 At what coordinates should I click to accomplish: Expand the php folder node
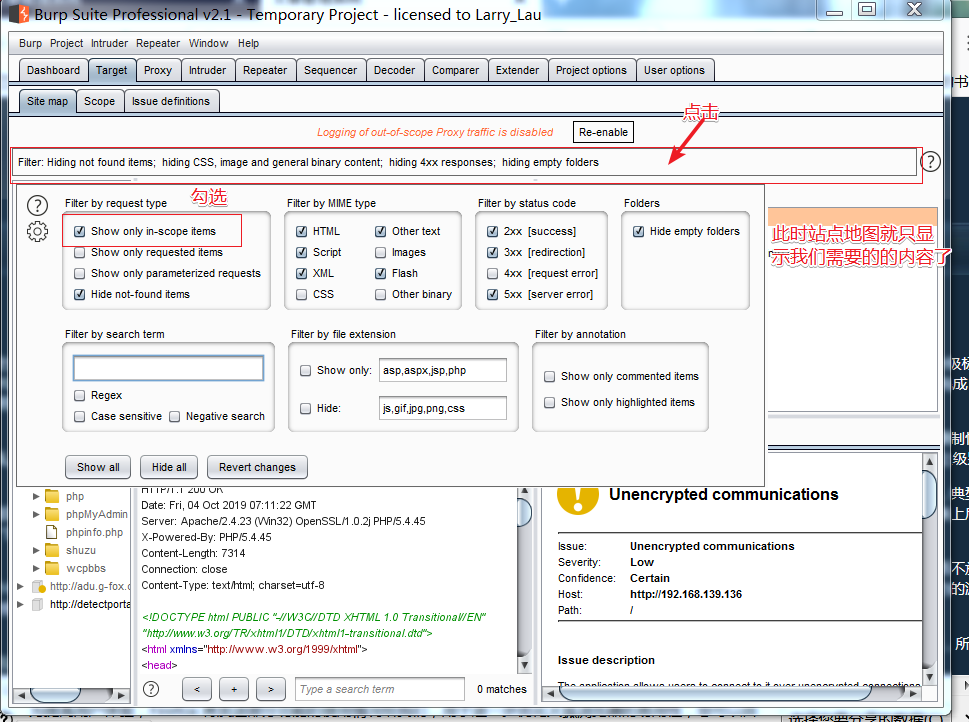[36, 496]
